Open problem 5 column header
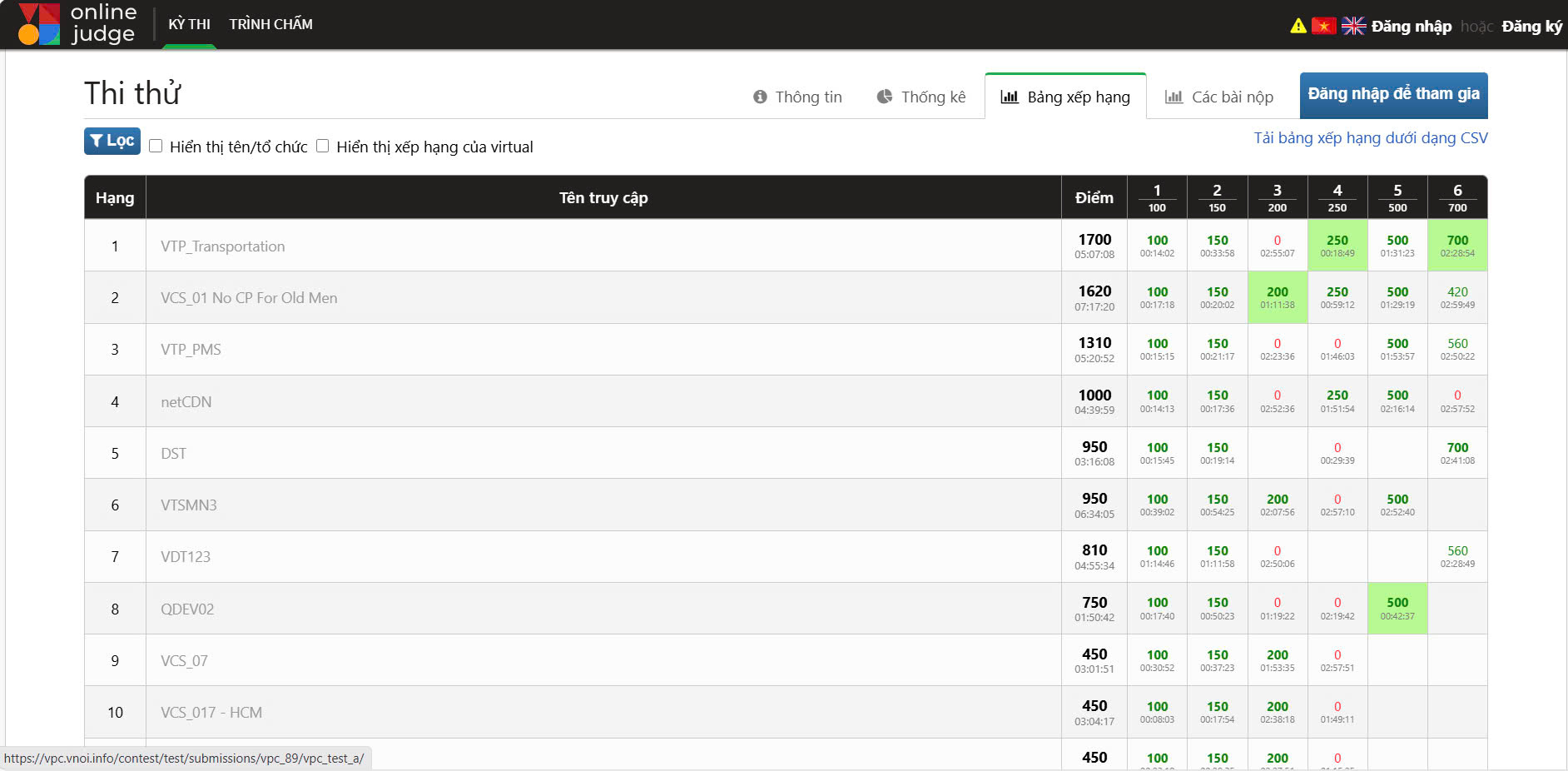This screenshot has width=1568, height=771. click(1397, 197)
